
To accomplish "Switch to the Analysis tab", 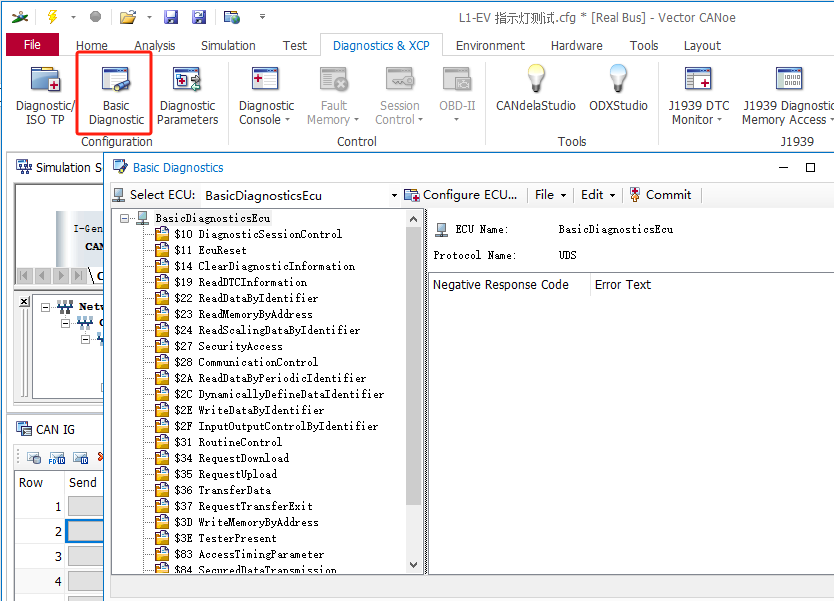I will click(x=154, y=46).
